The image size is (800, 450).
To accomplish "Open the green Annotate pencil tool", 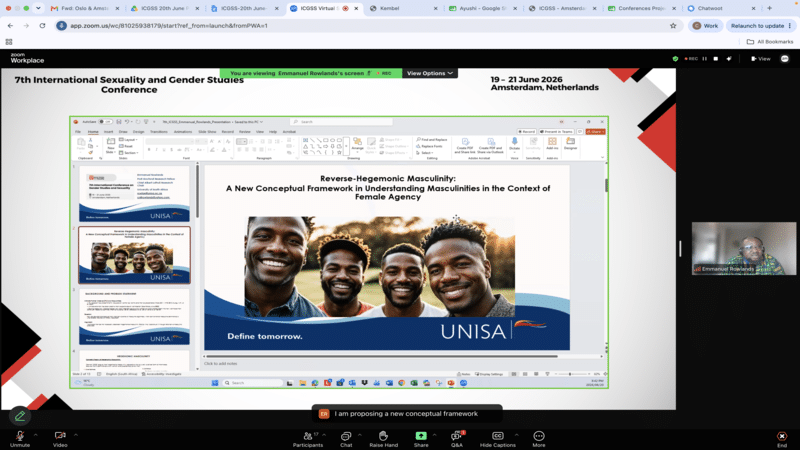I will click(20, 416).
